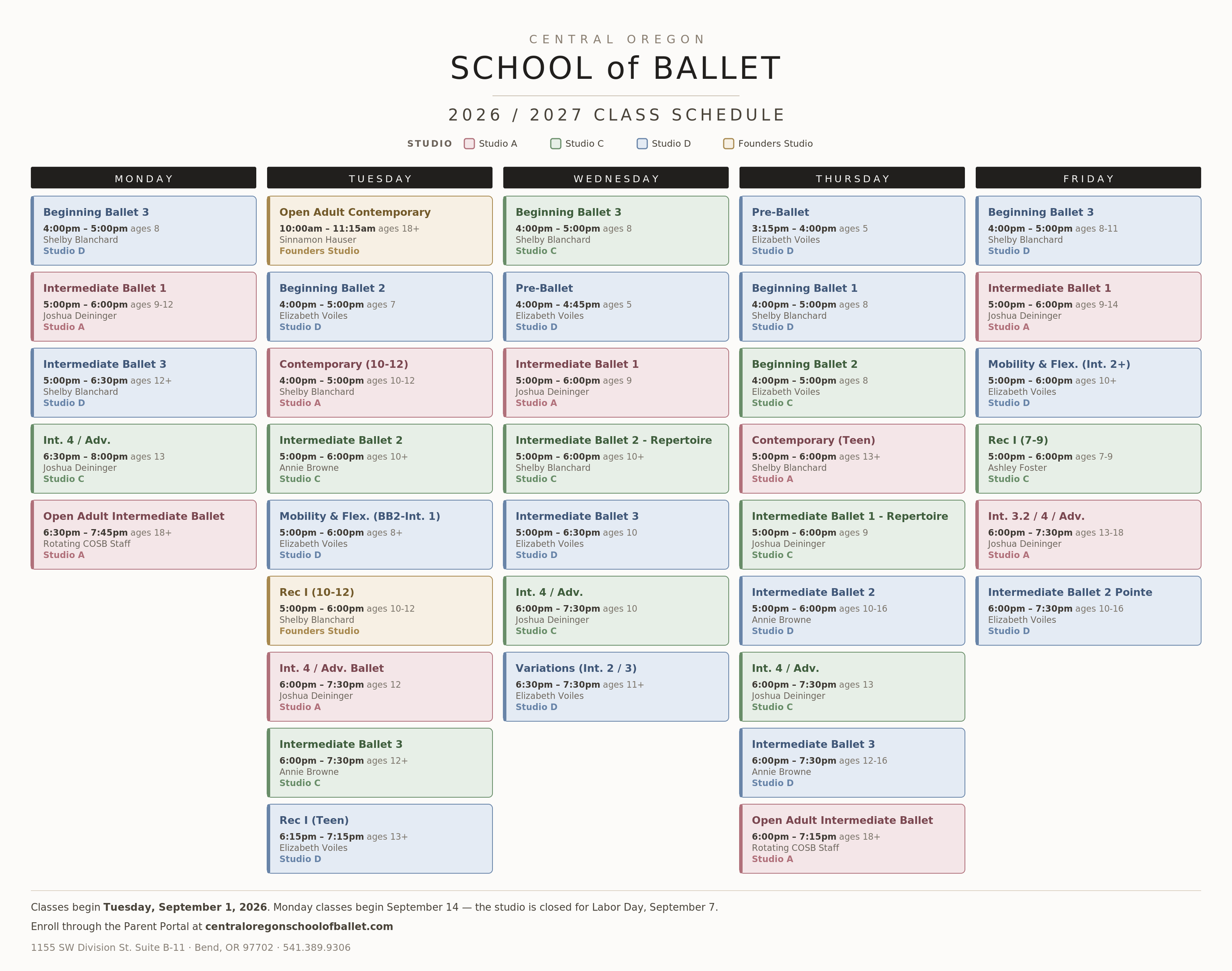Click the SCHOOL of BALLET title heading

616,68
